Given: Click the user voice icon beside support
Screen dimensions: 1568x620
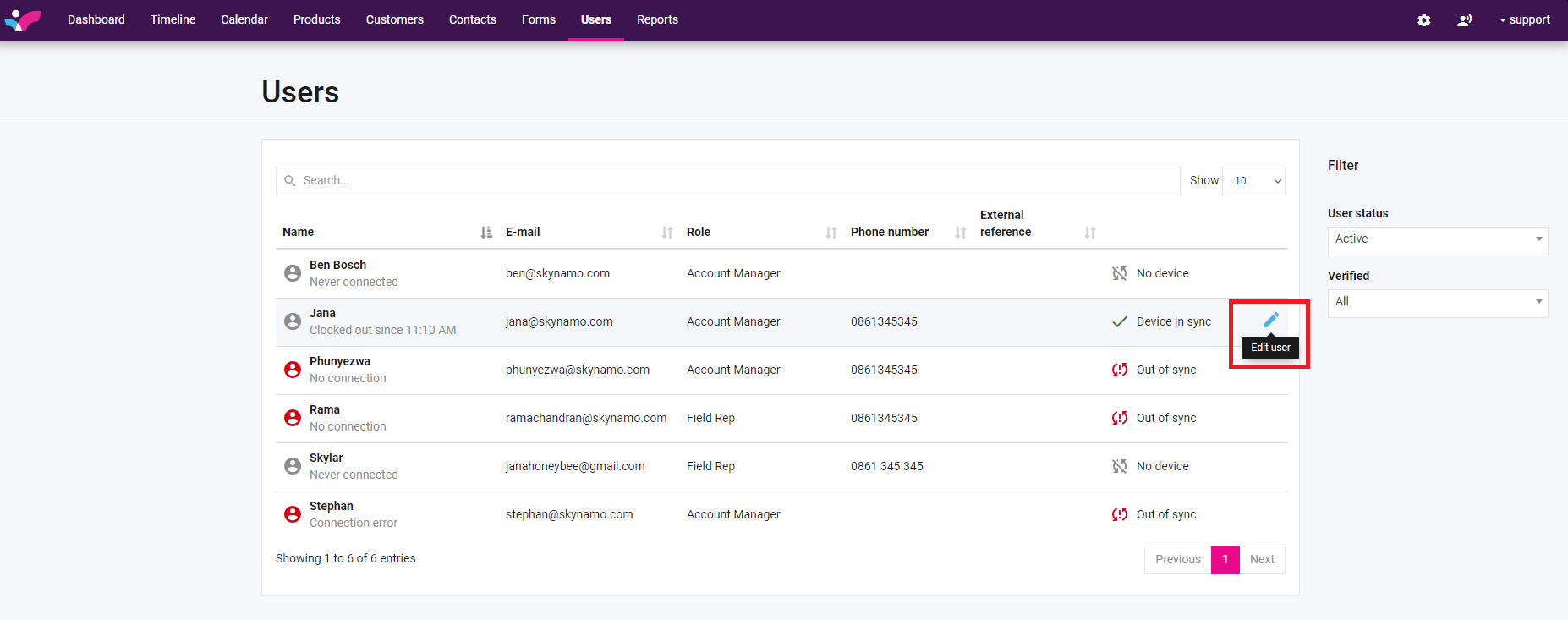Looking at the screenshot, I should coord(1465,20).
